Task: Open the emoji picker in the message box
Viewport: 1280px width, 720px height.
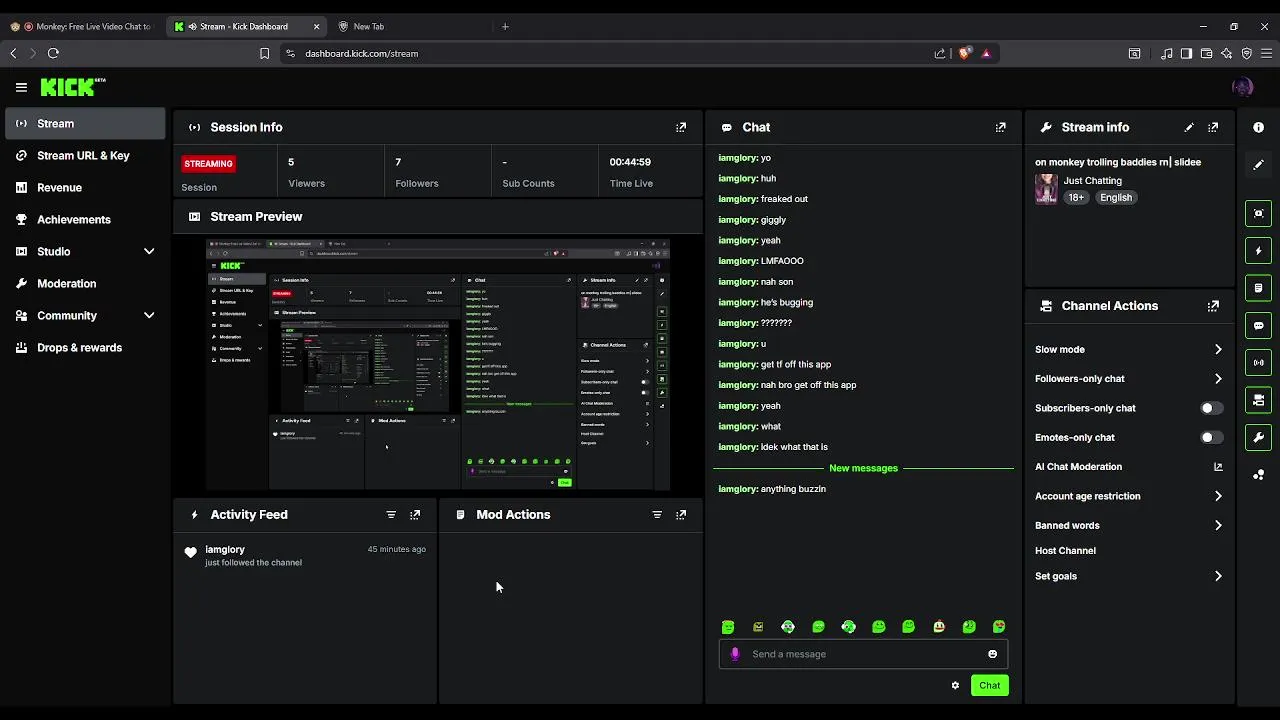Action: point(992,654)
